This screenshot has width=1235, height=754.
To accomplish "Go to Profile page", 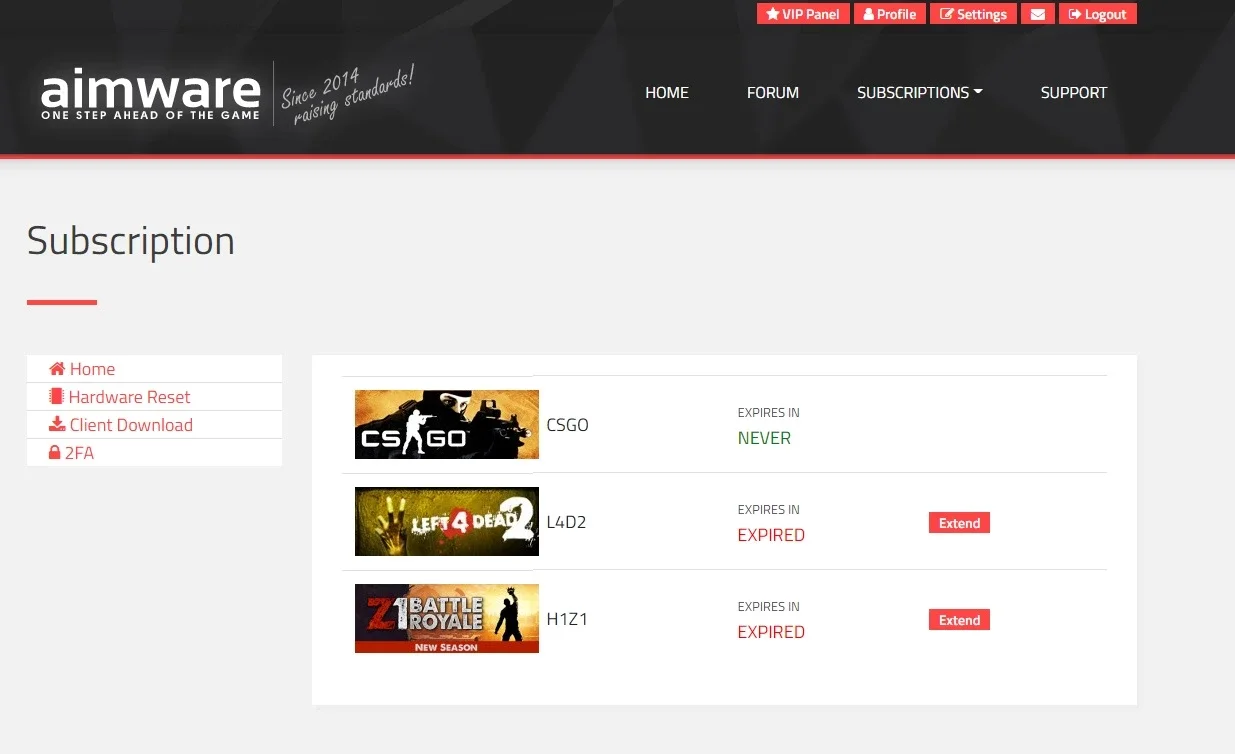I will click(x=890, y=14).
